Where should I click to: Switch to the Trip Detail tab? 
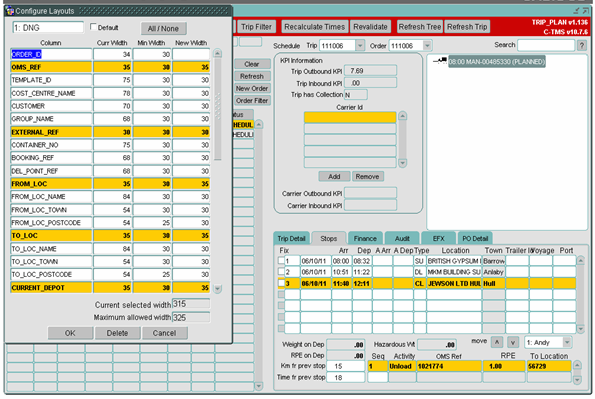(291, 238)
